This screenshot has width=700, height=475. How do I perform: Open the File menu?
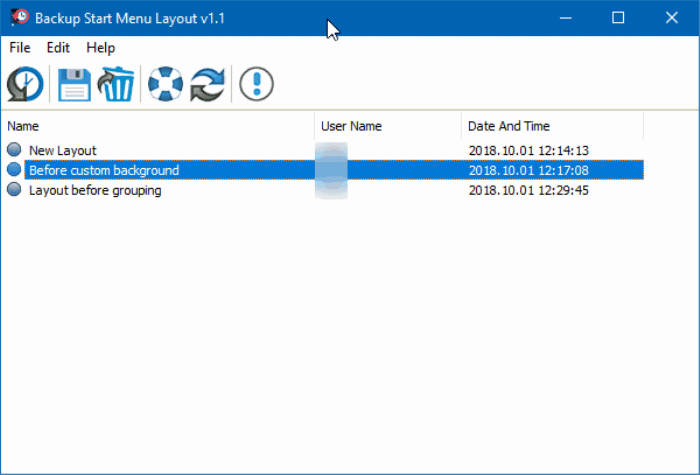pyautogui.click(x=20, y=47)
